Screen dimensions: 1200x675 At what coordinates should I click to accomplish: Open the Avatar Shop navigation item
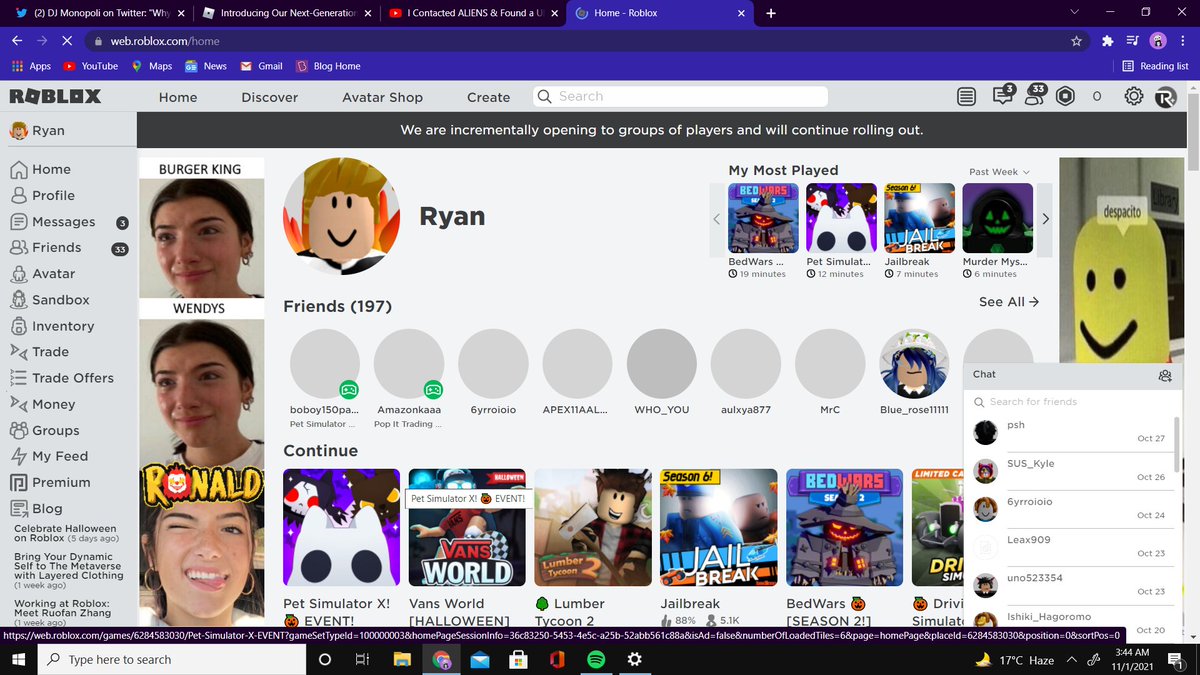[x=383, y=97]
